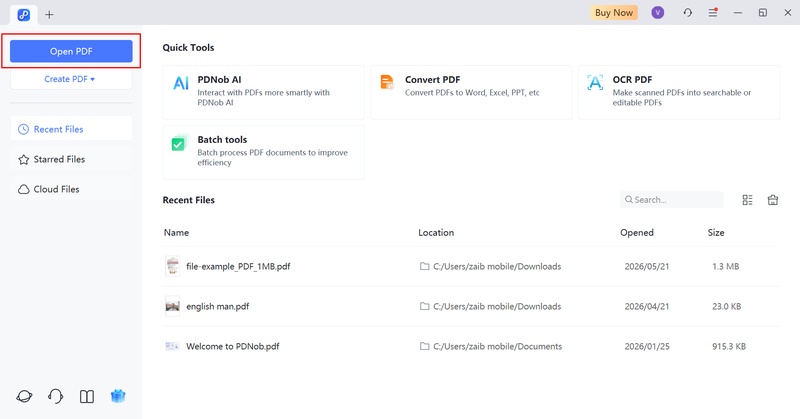Viewport: 800px width, 419px height.
Task: Open Welcome to PDNob.pdf
Action: point(233,347)
